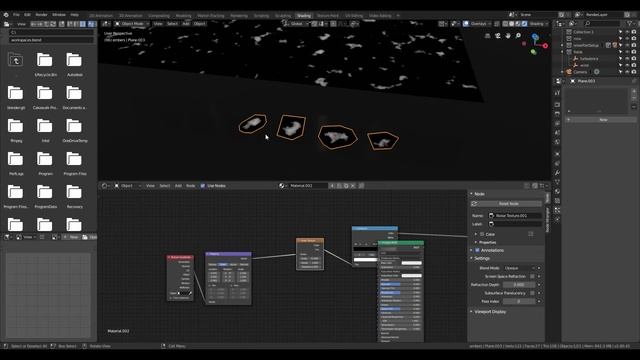Open the Recovery folder icon
Screen dimensions: 640x360
click(x=74, y=192)
